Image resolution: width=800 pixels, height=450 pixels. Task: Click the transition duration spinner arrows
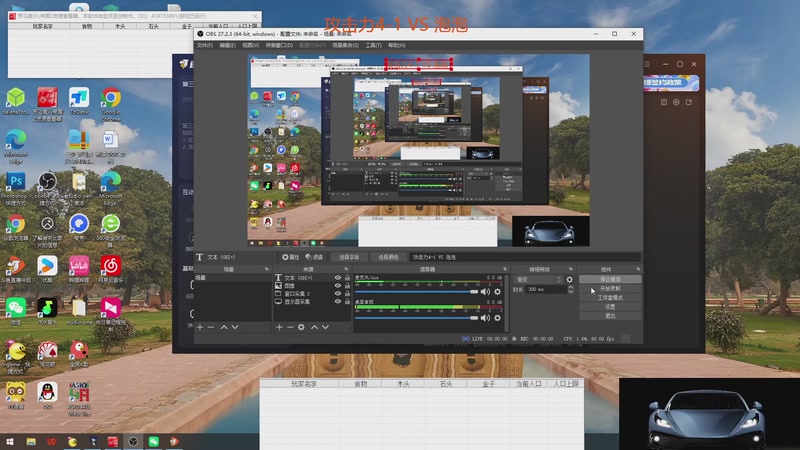coord(570,289)
